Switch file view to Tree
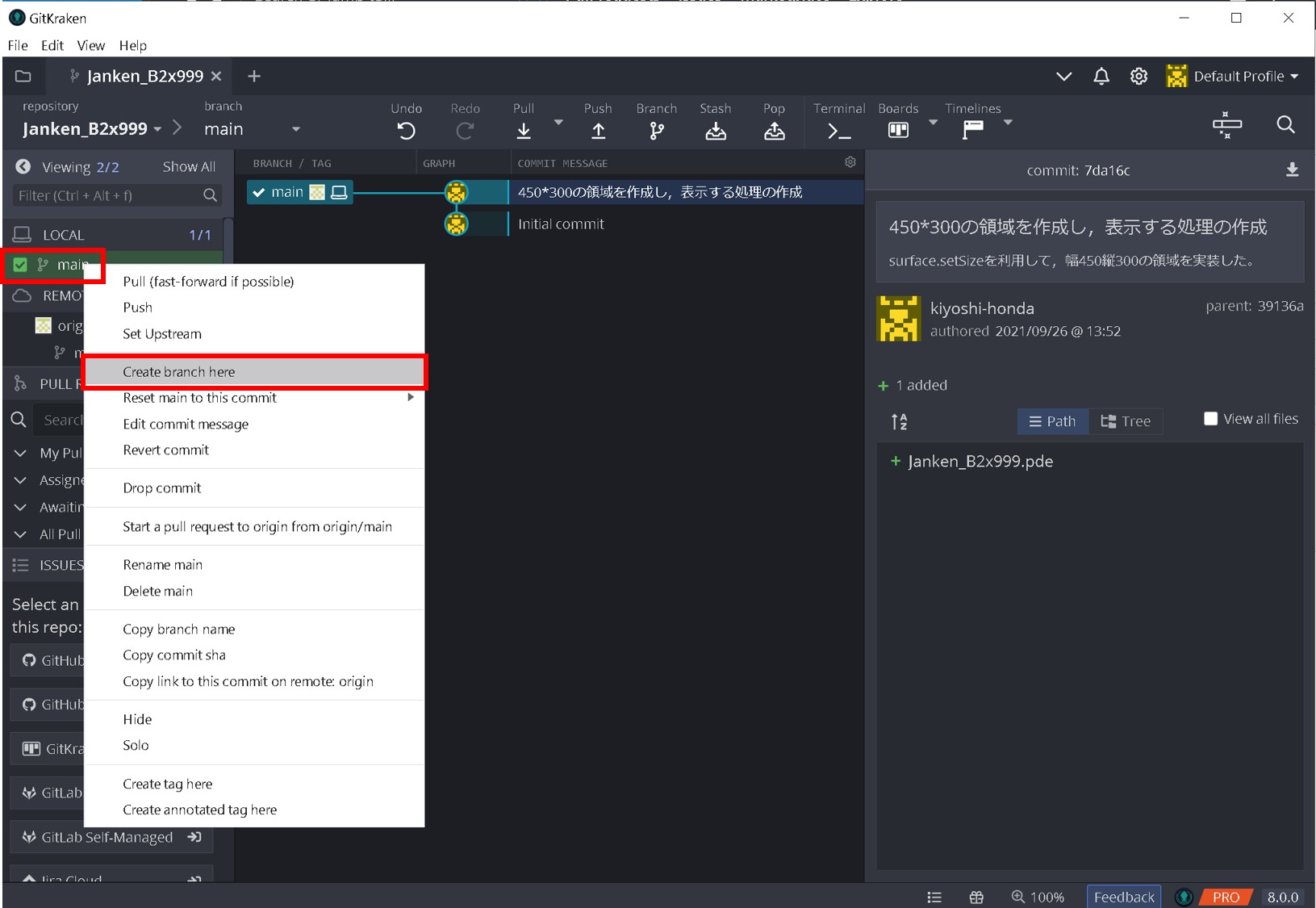 click(x=1126, y=421)
